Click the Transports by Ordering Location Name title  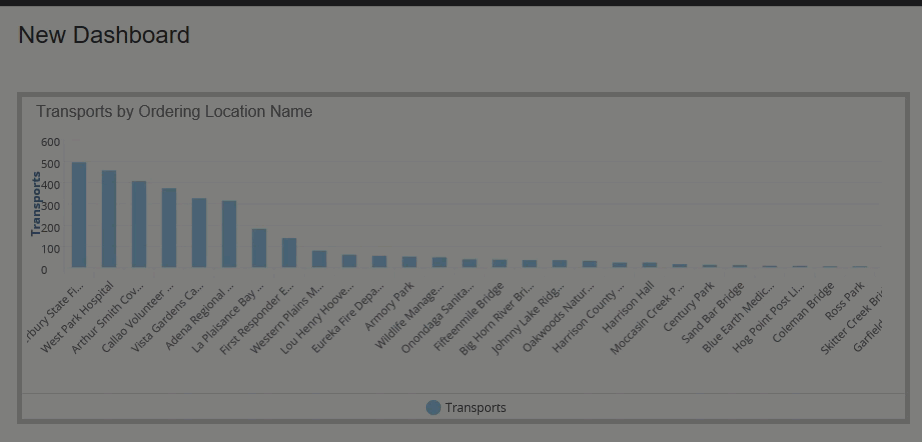[174, 112]
